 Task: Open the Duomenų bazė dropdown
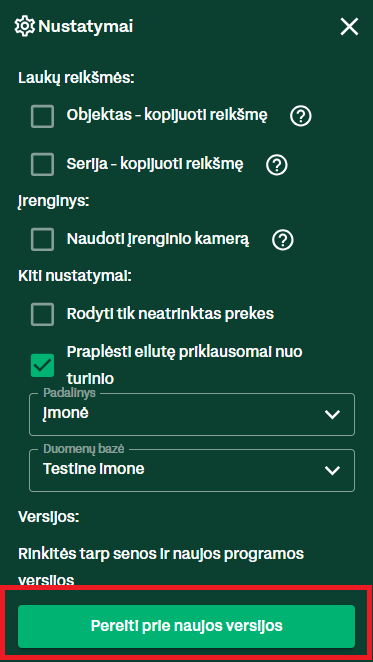click(192, 470)
